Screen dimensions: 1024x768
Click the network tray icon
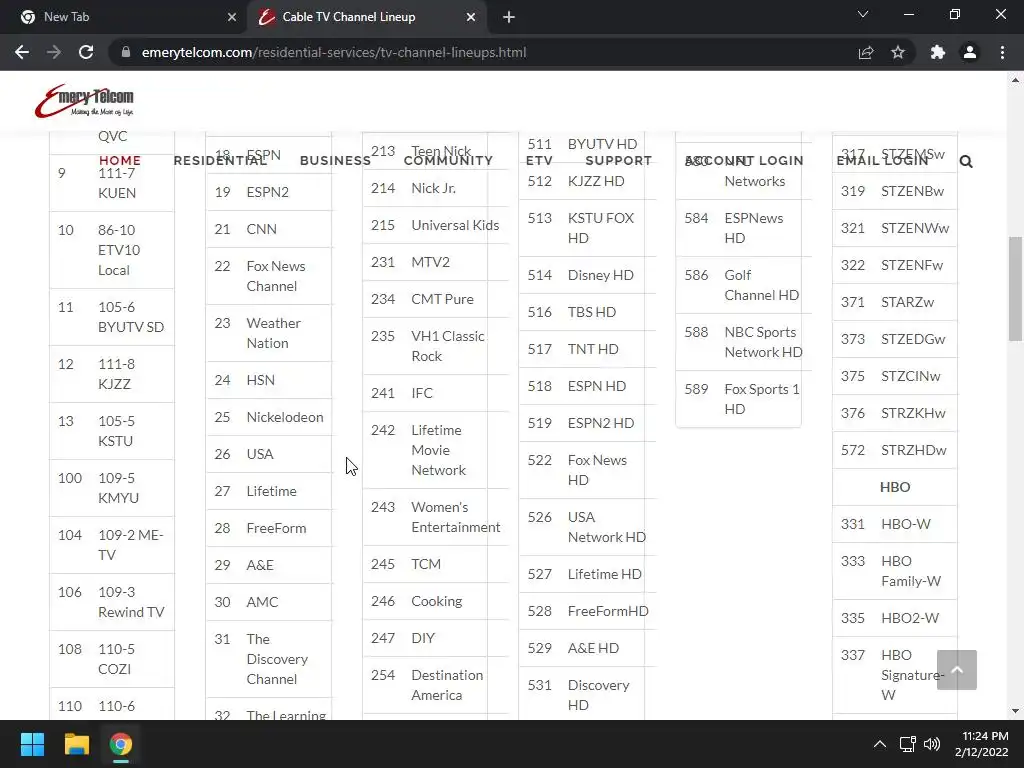907,744
